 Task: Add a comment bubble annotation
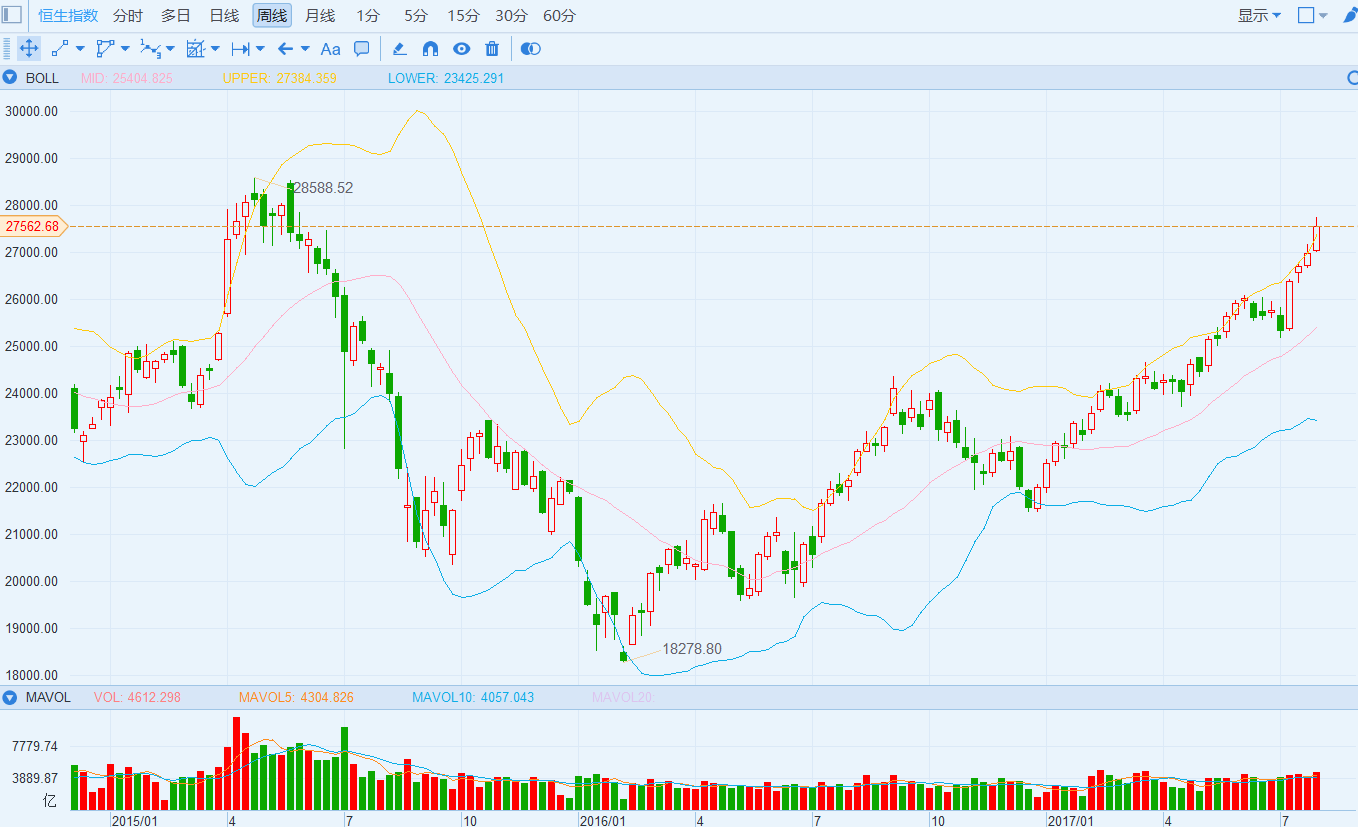(362, 48)
